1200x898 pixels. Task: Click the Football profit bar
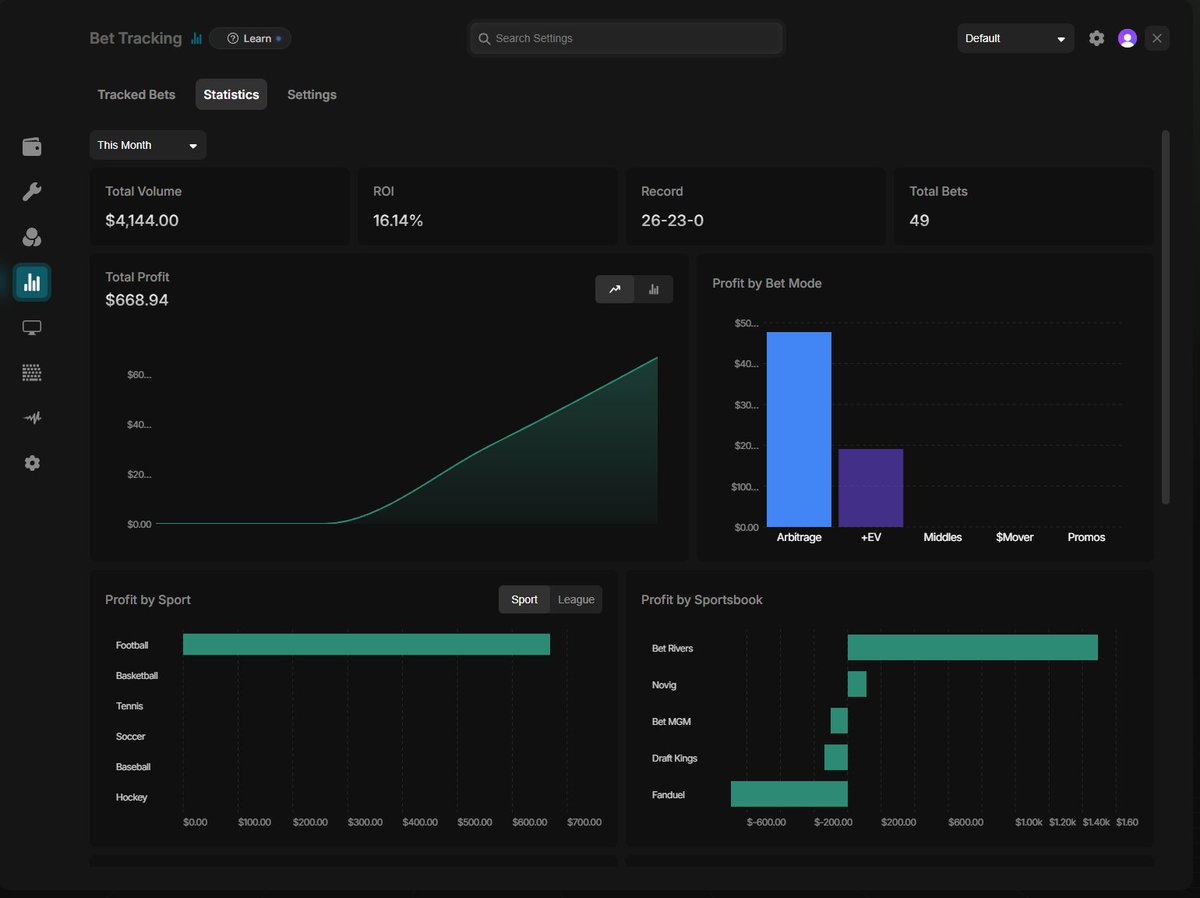tap(366, 644)
